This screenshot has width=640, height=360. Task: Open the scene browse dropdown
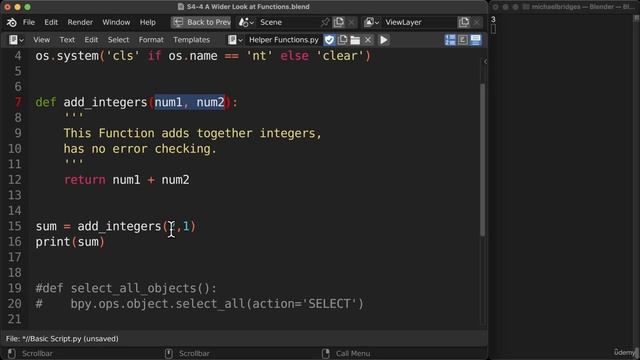246,22
